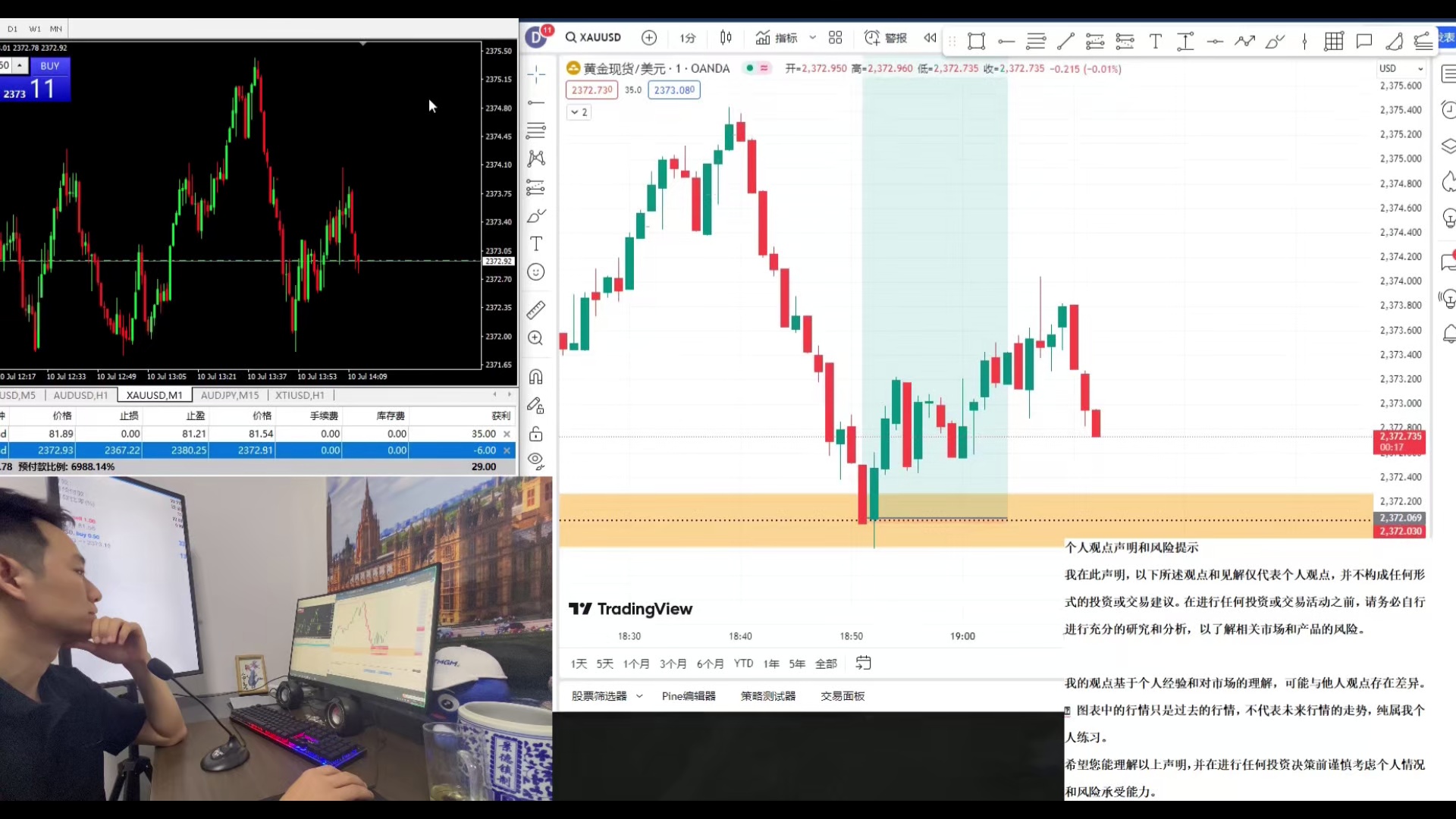This screenshot has height=819, width=1456.
Task: Switch to the AUDJPY,M15 chart tab
Action: [x=230, y=395]
